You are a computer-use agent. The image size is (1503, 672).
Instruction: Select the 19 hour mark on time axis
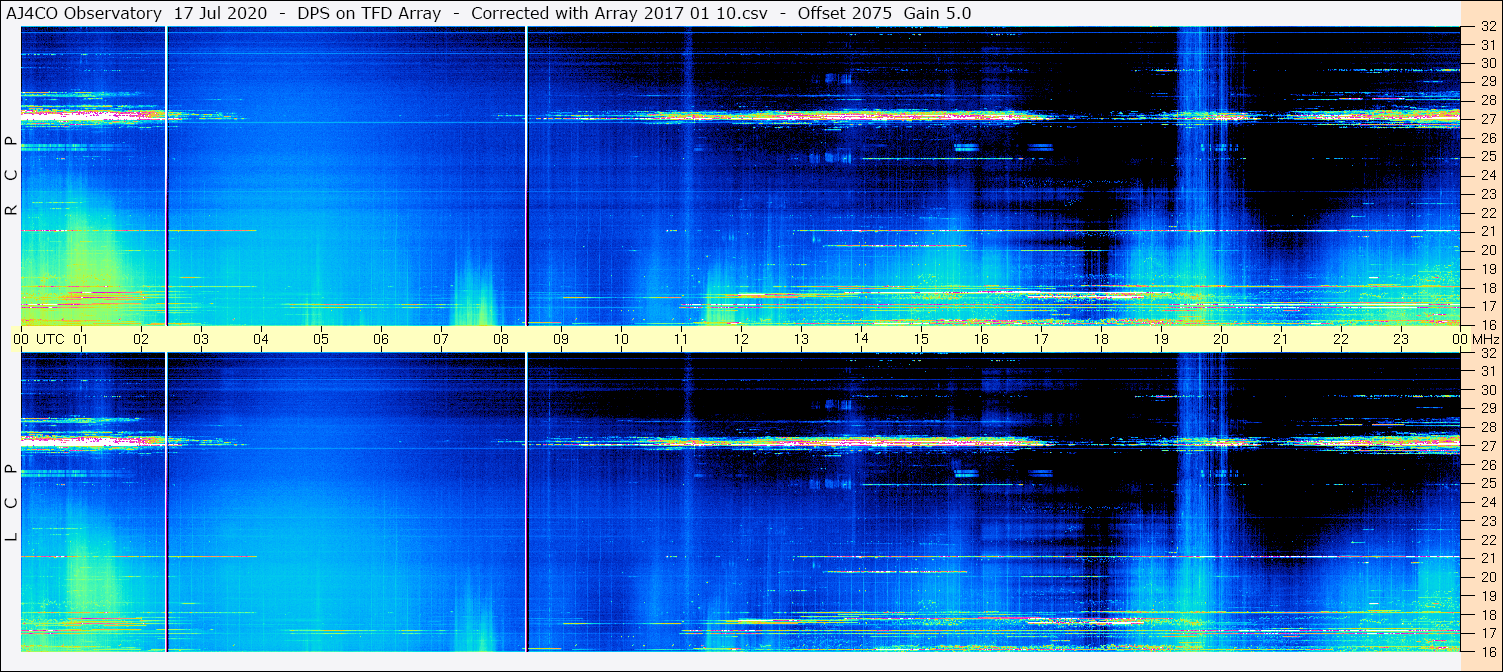point(1161,339)
